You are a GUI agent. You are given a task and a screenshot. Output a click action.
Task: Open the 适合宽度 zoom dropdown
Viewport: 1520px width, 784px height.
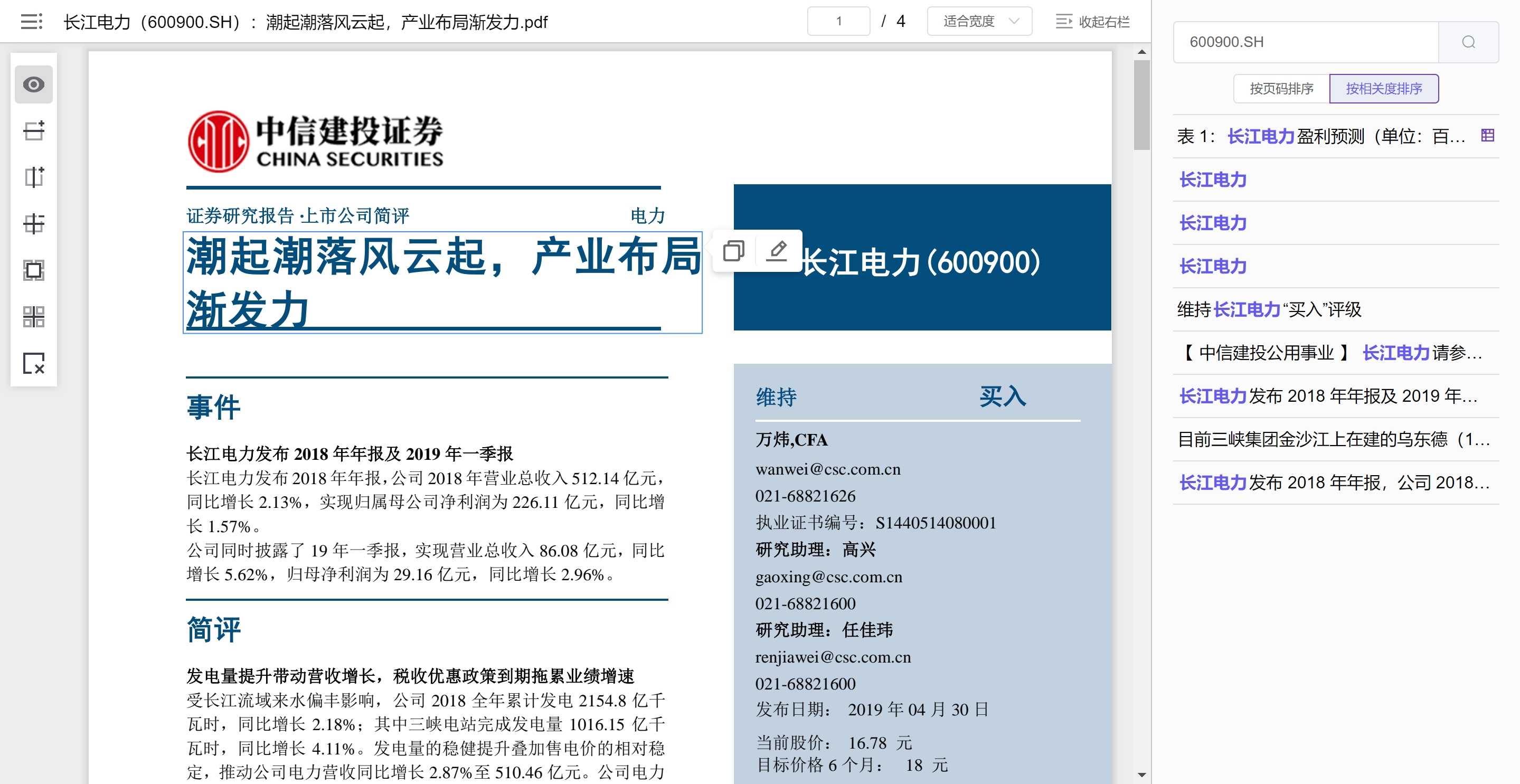(979, 22)
